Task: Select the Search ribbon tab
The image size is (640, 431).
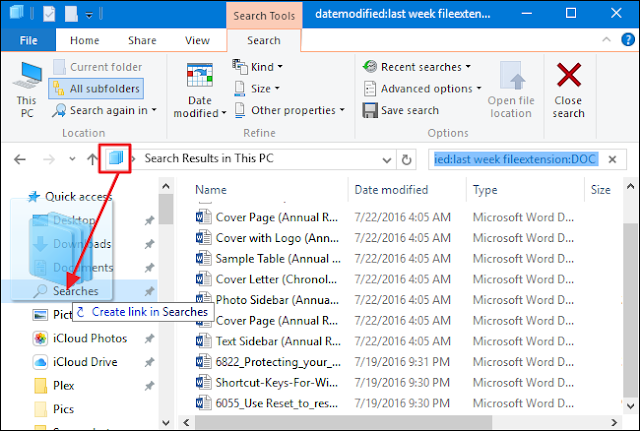Action: [x=264, y=40]
